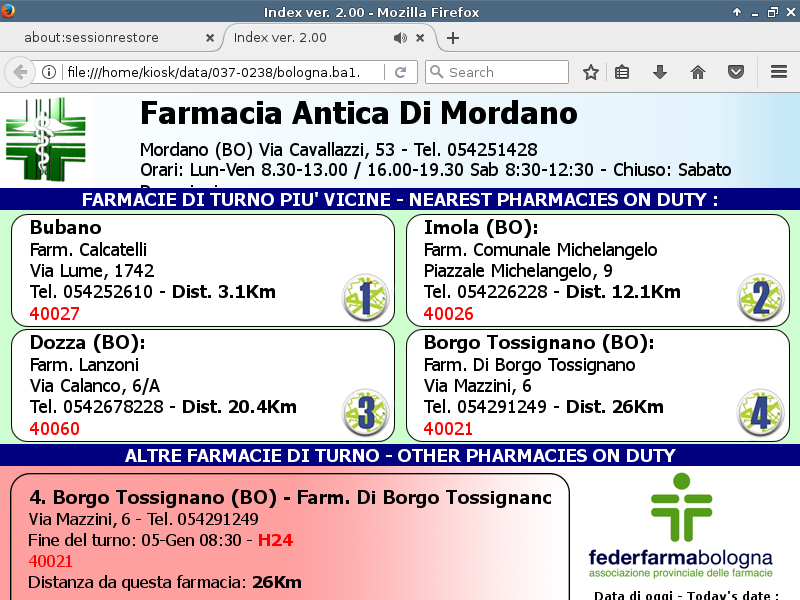Image resolution: width=800 pixels, height=600 pixels.
Task: Click number 1 badge for Bubano pharmacy
Action: pyautogui.click(x=365, y=297)
